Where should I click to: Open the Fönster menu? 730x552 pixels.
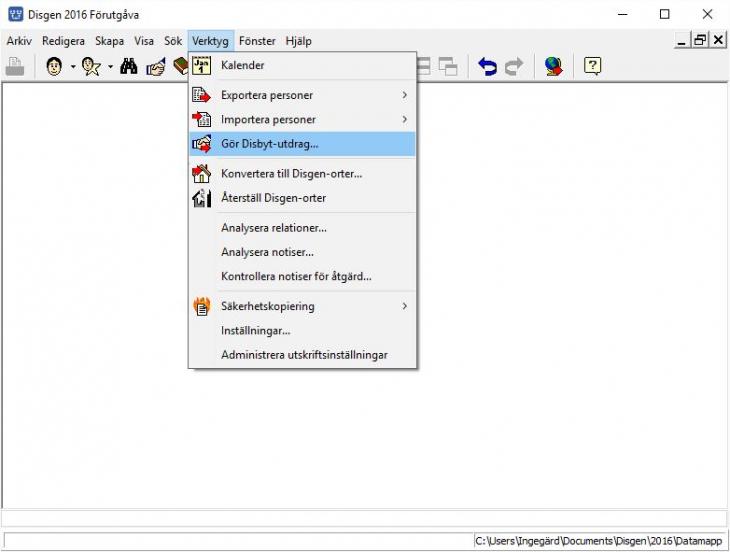click(x=257, y=41)
